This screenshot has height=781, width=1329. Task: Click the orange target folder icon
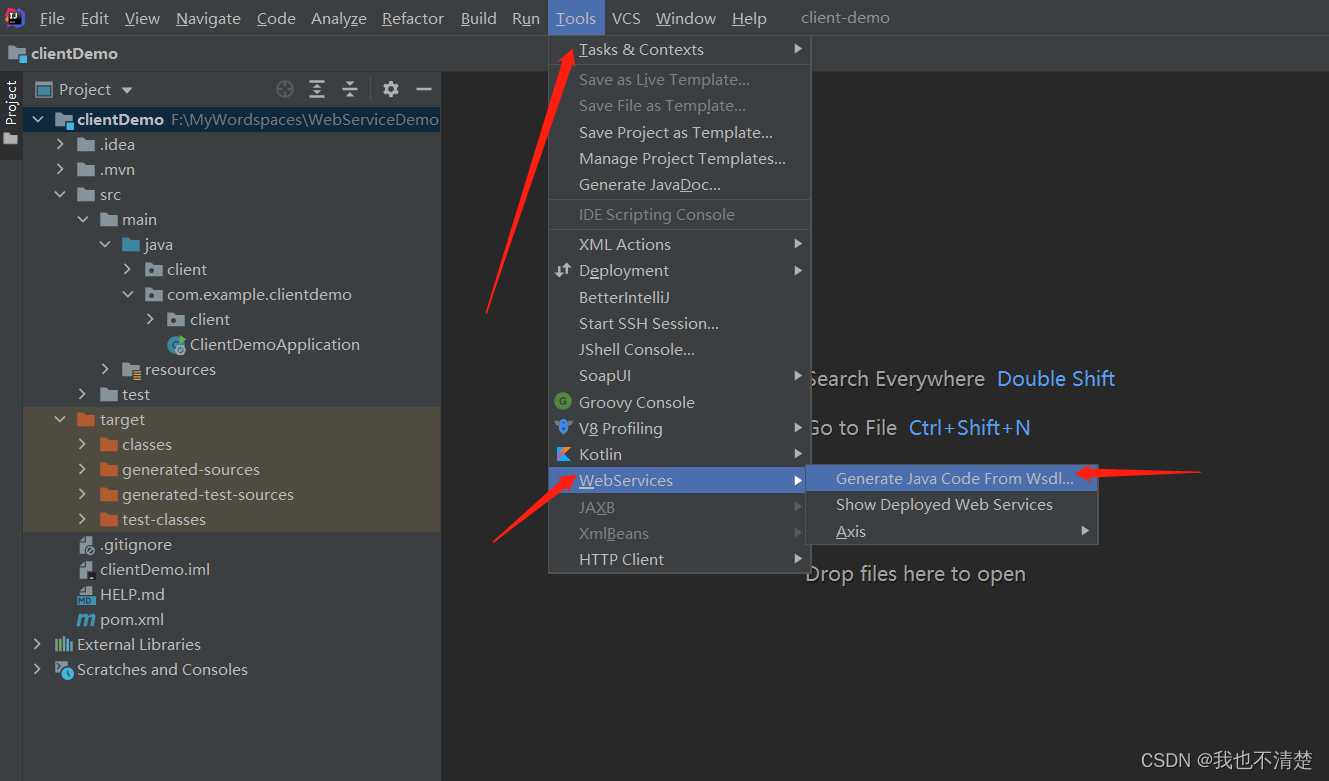pos(86,420)
